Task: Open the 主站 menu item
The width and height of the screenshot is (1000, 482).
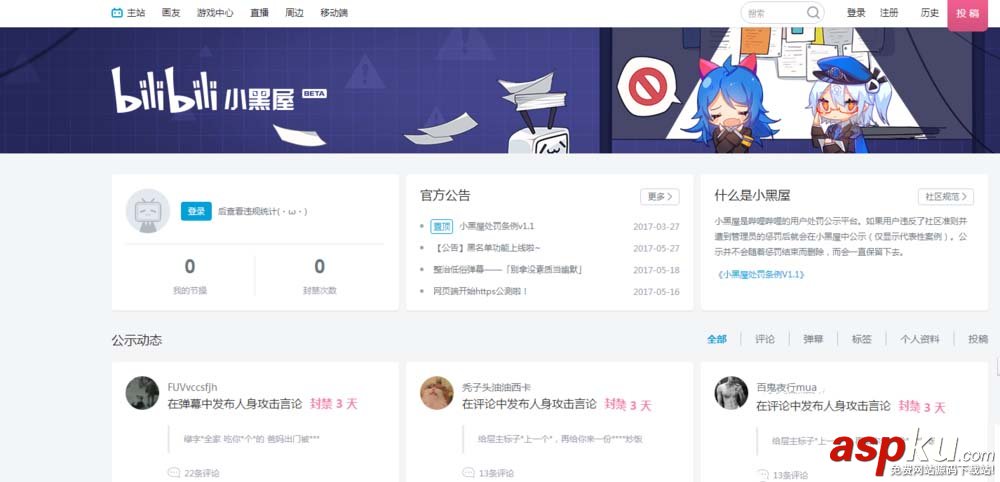Action: [x=136, y=13]
